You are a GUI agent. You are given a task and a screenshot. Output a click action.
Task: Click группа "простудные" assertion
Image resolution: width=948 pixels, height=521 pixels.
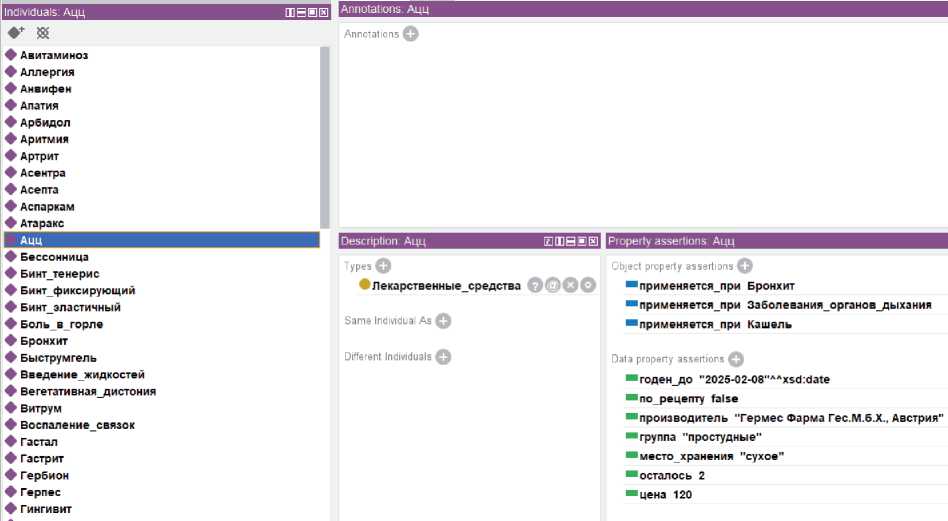click(x=701, y=437)
